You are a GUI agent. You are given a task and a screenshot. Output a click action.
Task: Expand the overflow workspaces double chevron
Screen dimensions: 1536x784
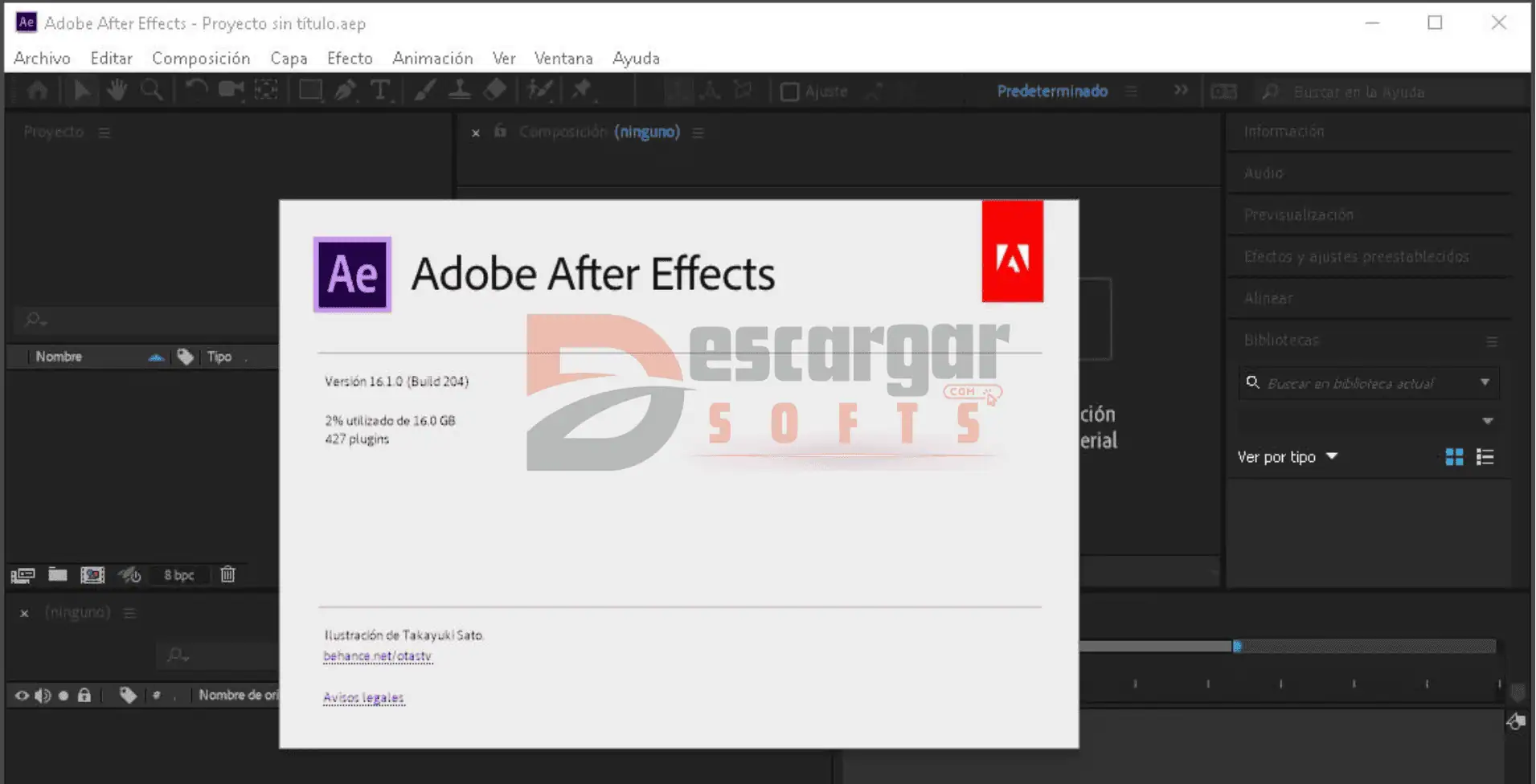tap(1181, 90)
